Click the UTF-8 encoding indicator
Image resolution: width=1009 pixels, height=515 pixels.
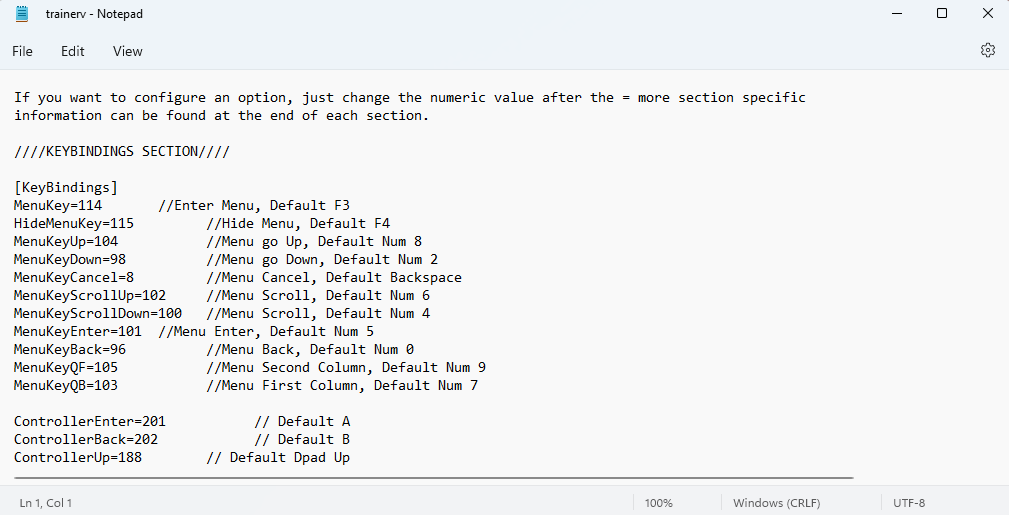click(909, 503)
